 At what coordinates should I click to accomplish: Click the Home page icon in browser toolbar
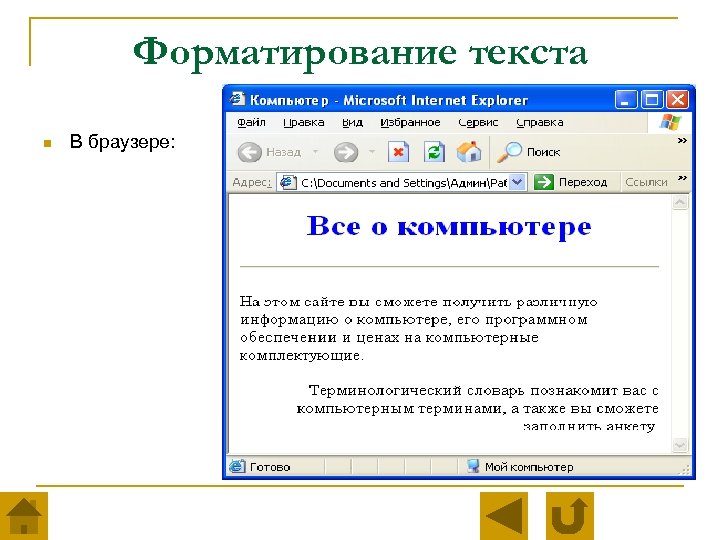[x=469, y=152]
